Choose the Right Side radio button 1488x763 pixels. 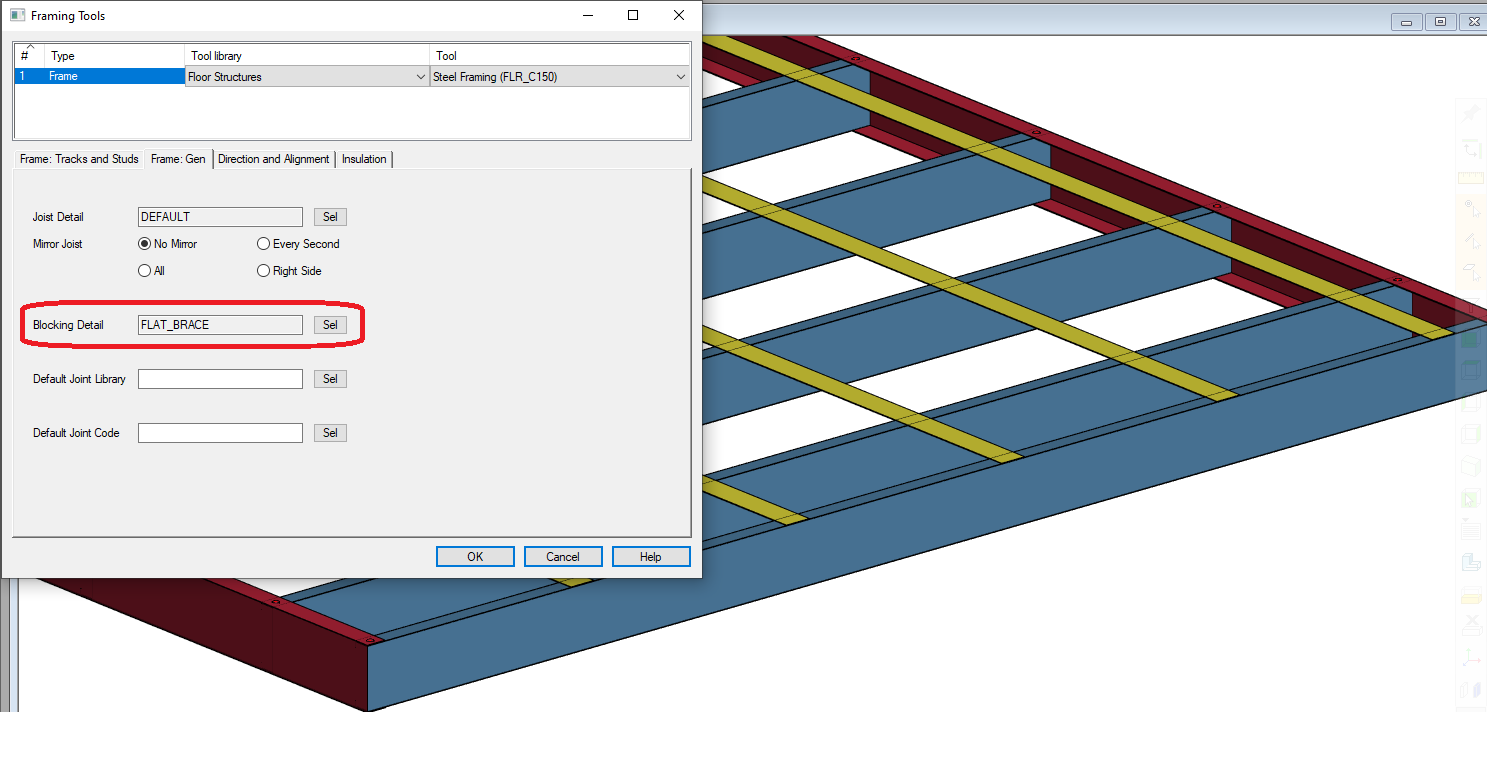[x=264, y=271]
